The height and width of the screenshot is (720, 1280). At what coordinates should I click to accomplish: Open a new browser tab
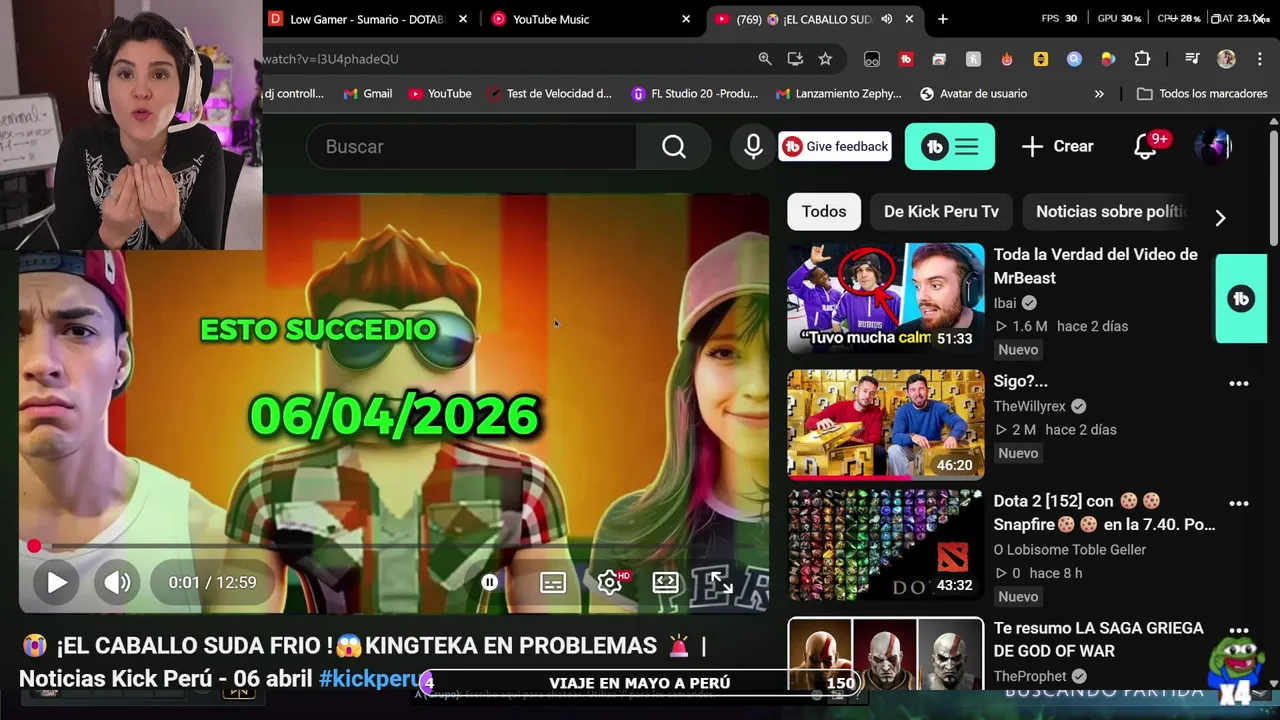tap(942, 19)
